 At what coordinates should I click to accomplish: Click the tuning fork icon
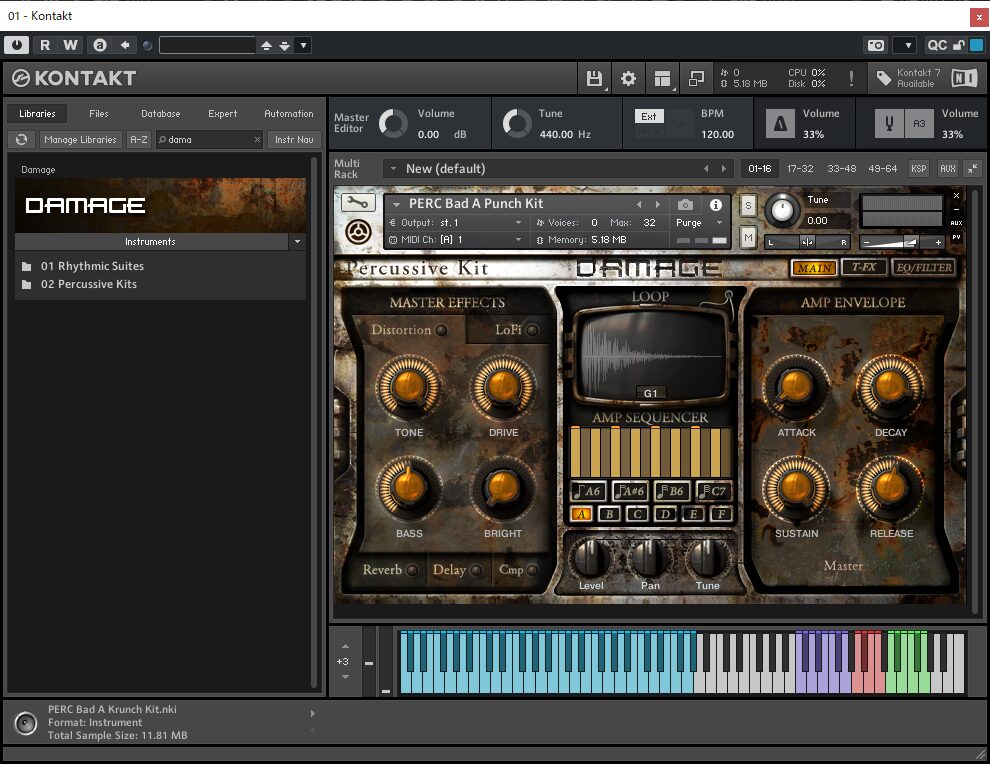tap(888, 123)
